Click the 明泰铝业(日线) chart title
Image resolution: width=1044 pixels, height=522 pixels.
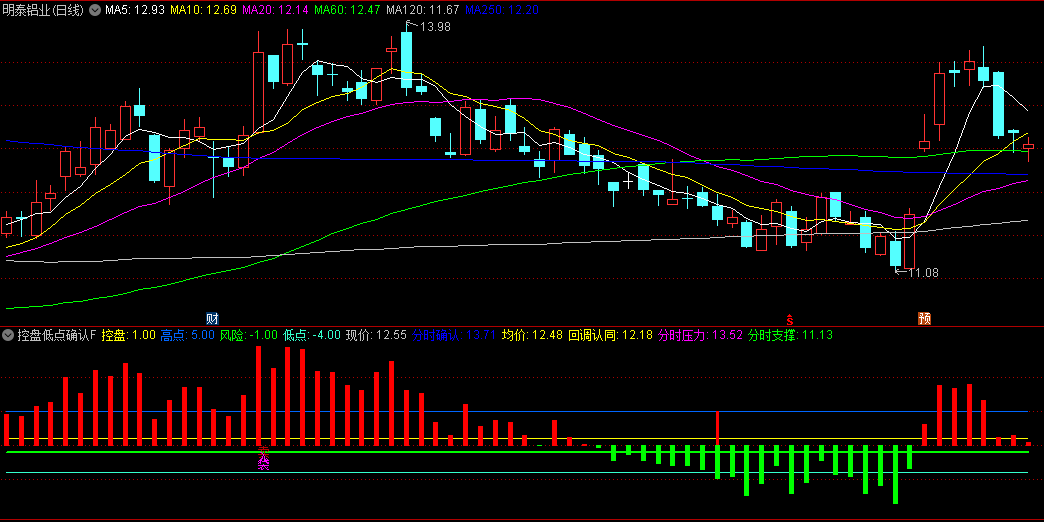pyautogui.click(x=44, y=11)
